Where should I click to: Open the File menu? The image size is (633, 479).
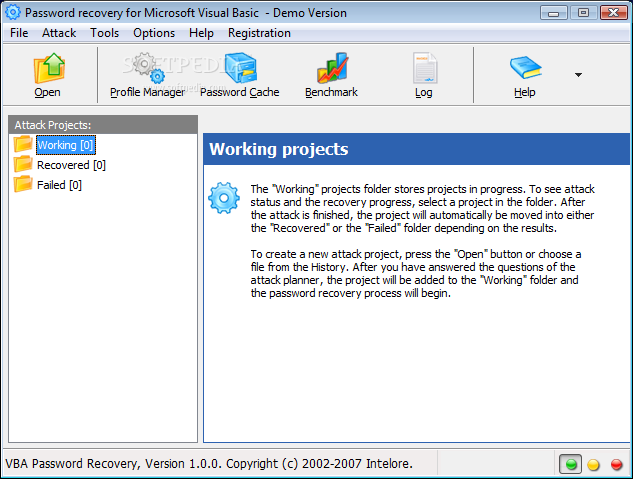19,33
